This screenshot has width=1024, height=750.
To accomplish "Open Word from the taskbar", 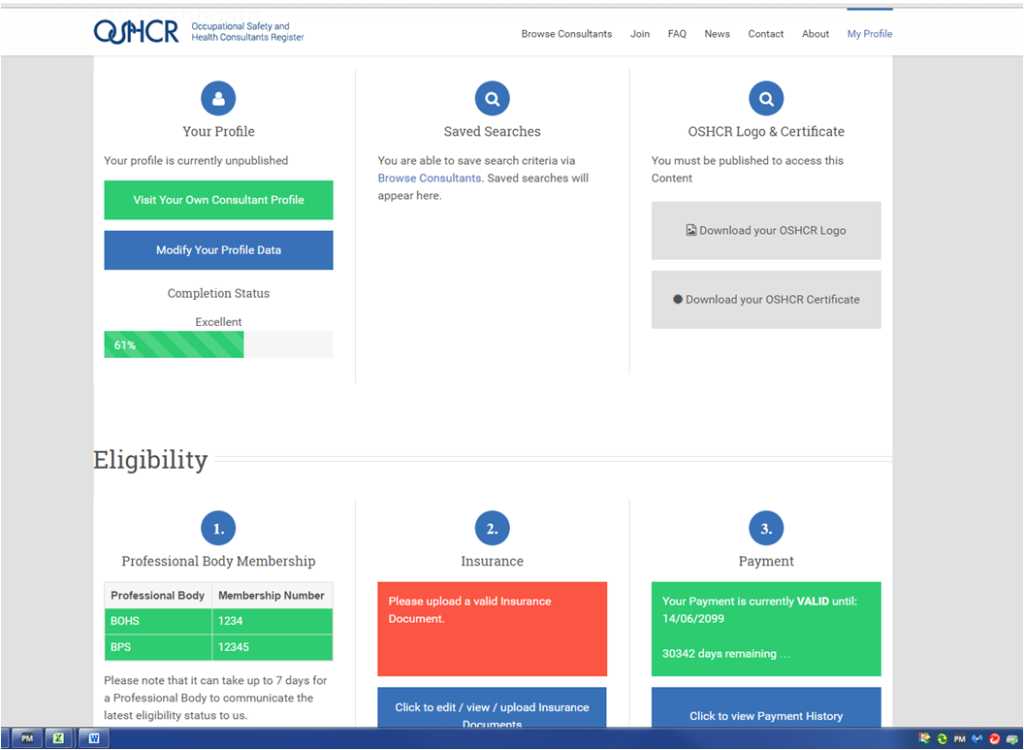I will [x=94, y=739].
